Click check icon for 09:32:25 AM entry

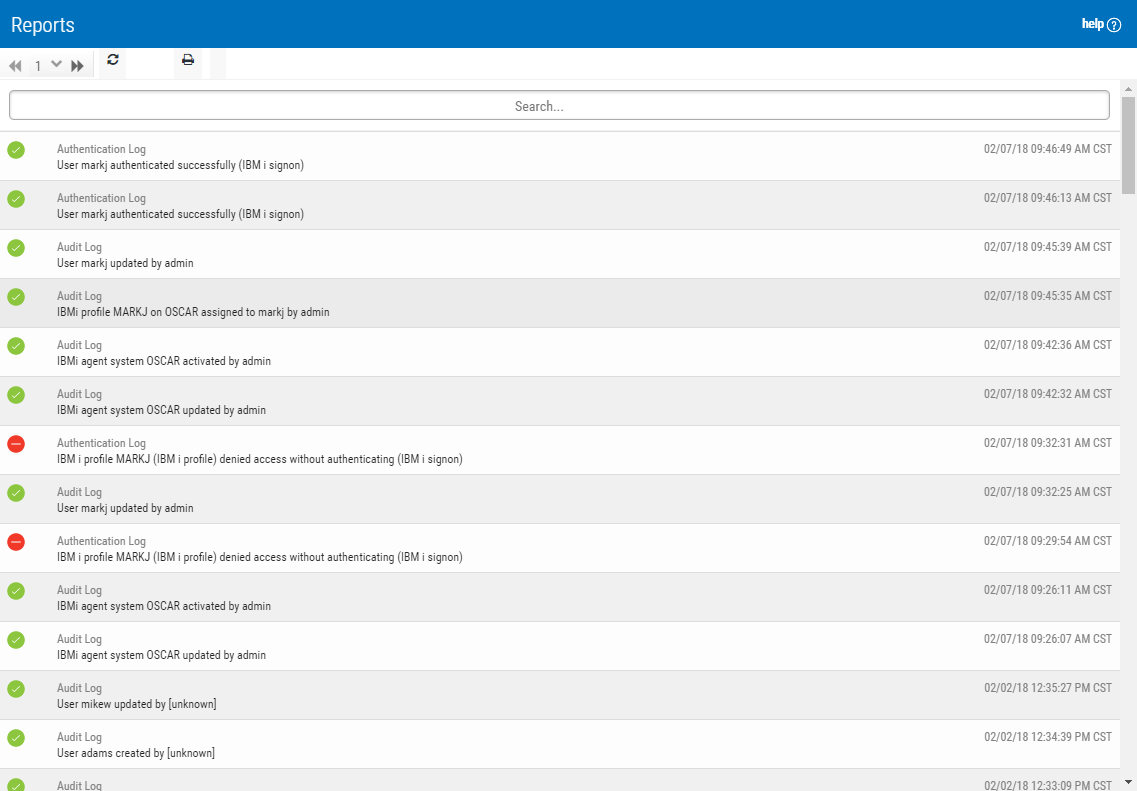coord(16,493)
